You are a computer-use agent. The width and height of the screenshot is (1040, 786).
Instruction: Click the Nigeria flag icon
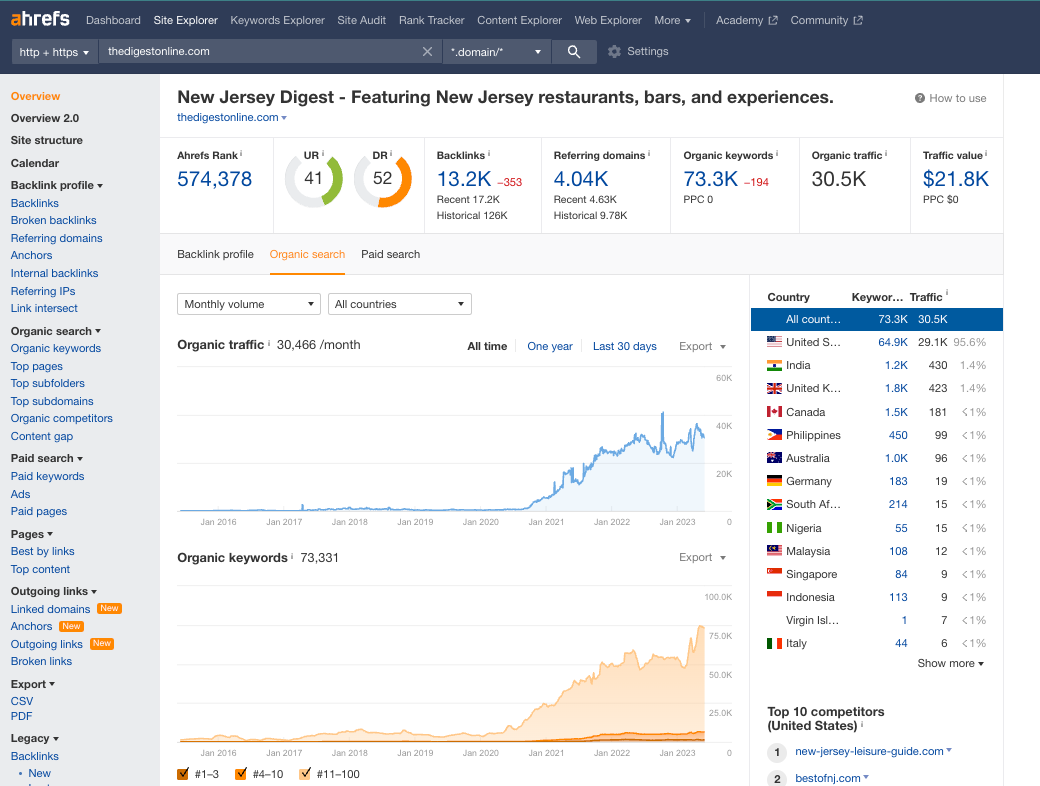[x=774, y=528]
